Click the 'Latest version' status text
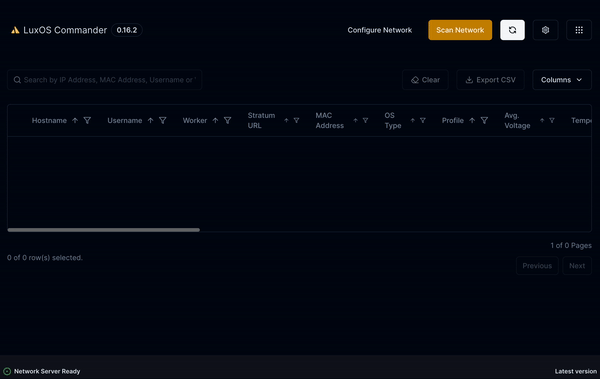Viewport: 600px width, 379px height. pos(576,371)
